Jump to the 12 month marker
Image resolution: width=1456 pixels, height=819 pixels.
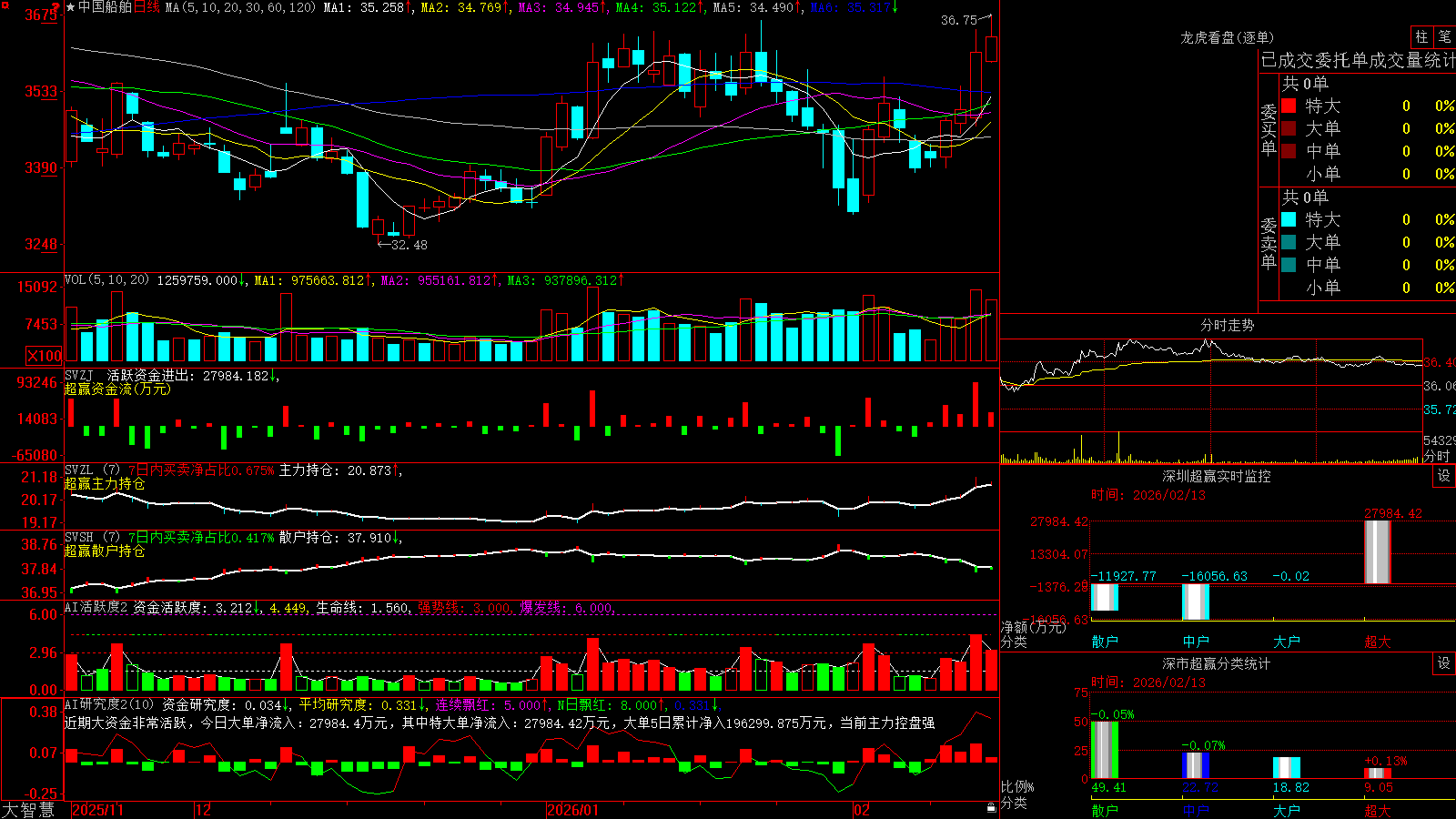pos(204,810)
